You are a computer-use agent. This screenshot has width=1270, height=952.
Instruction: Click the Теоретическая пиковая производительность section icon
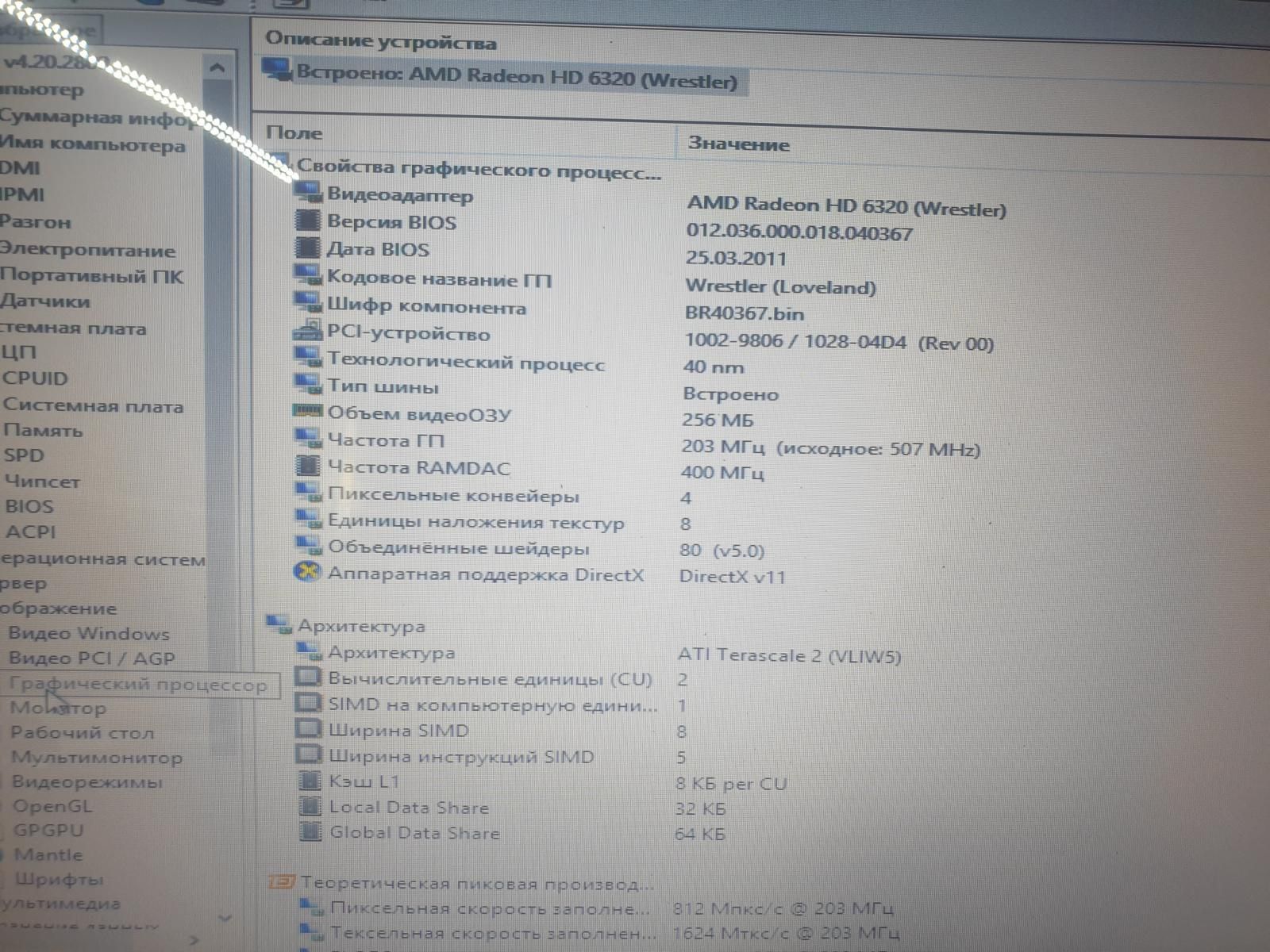(x=281, y=881)
